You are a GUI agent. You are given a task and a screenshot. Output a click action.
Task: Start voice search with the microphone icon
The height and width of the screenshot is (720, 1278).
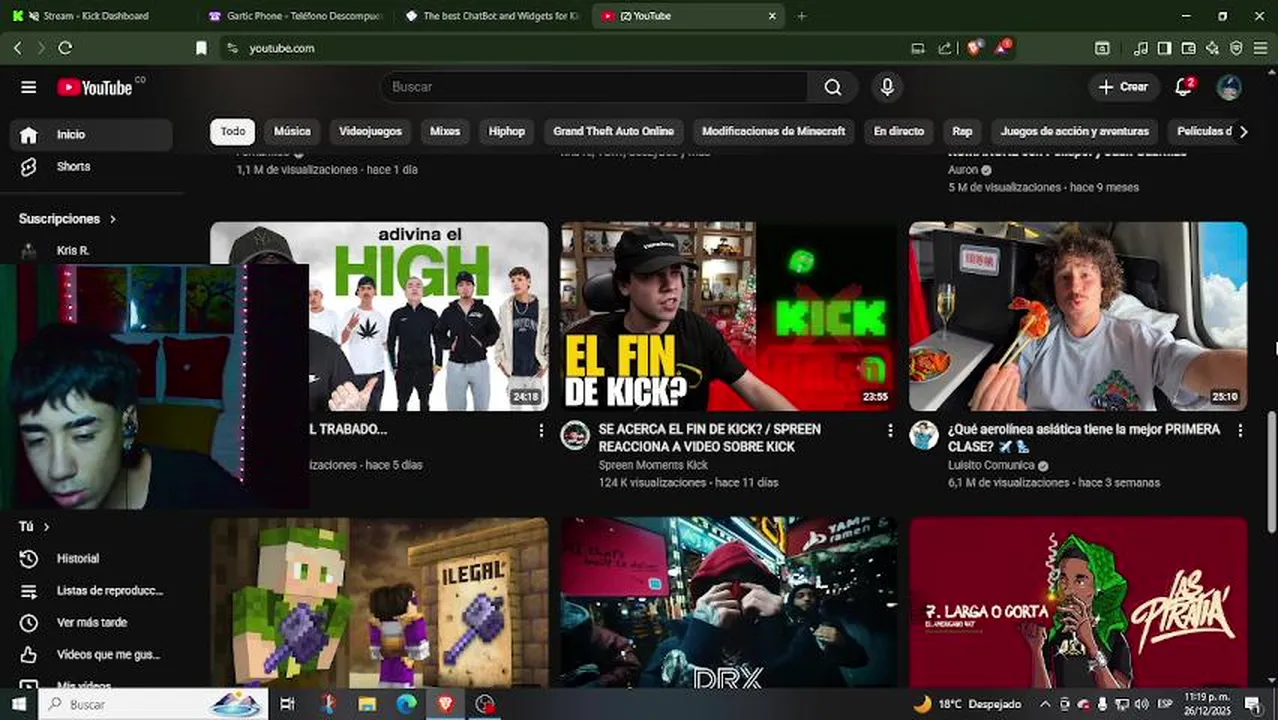point(886,87)
